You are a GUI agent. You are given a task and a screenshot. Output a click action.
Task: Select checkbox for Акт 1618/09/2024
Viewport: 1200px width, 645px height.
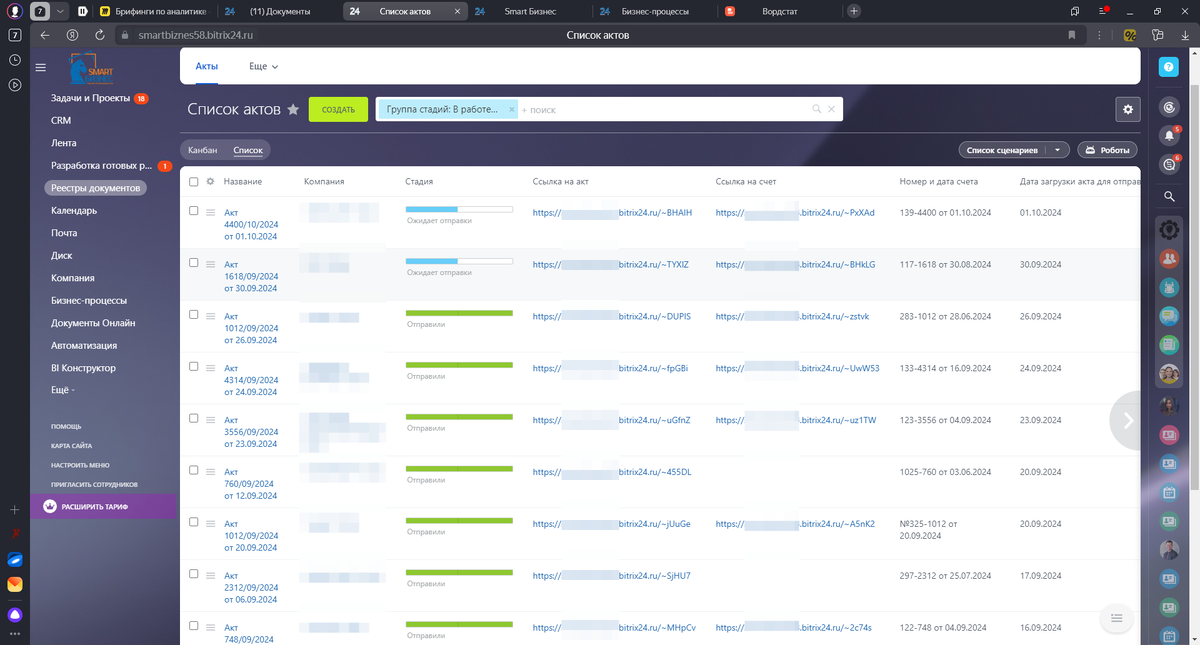click(194, 263)
